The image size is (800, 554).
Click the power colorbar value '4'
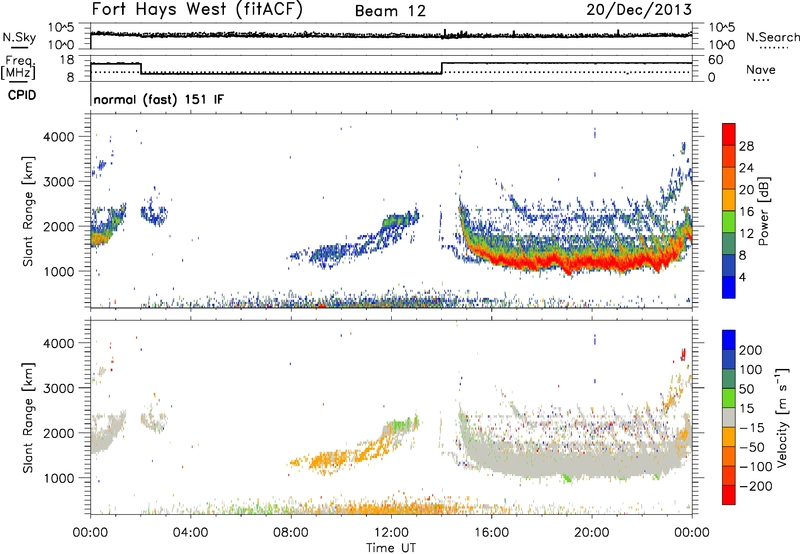click(742, 277)
